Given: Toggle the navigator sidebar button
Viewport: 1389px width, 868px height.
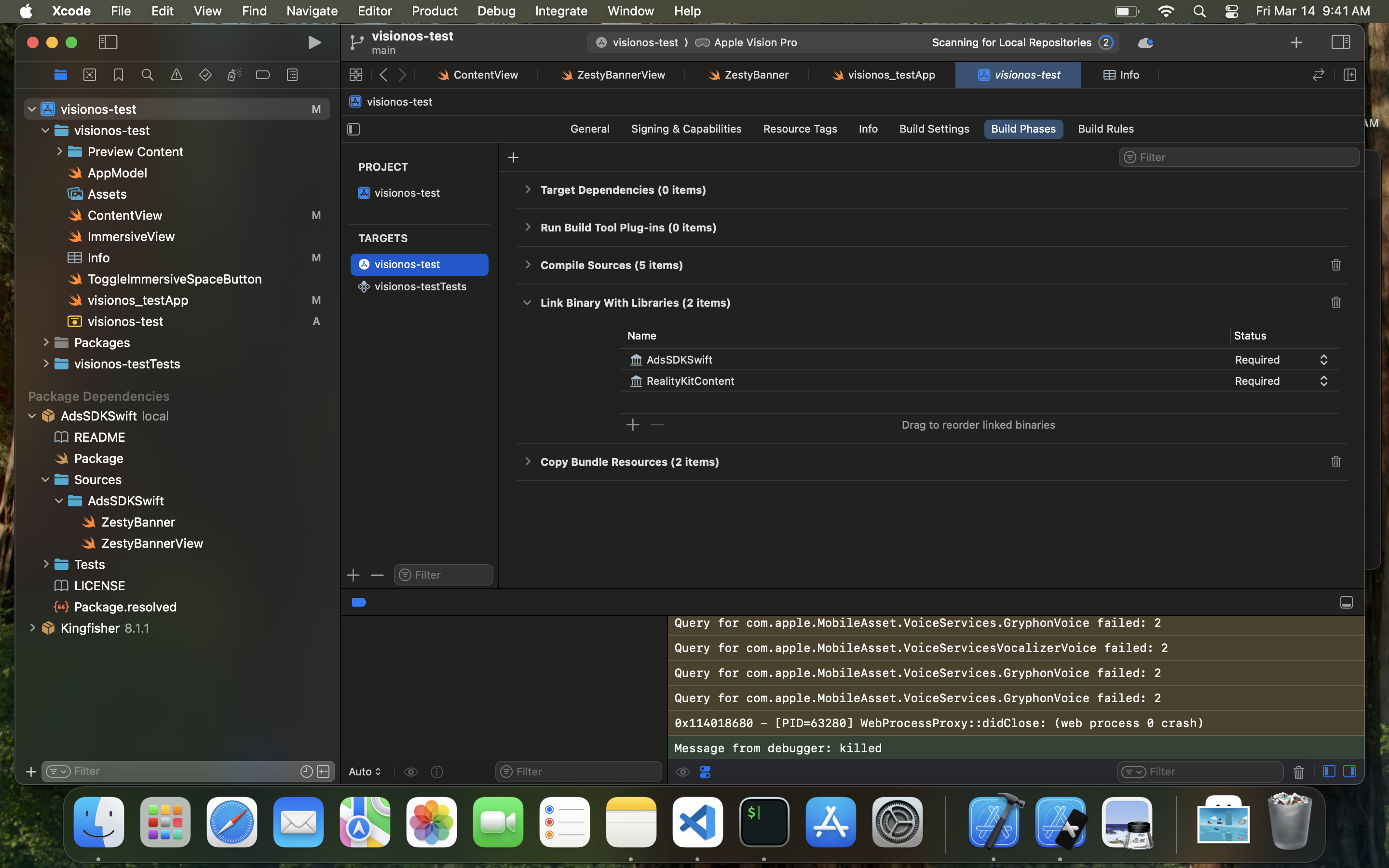Looking at the screenshot, I should (108, 42).
